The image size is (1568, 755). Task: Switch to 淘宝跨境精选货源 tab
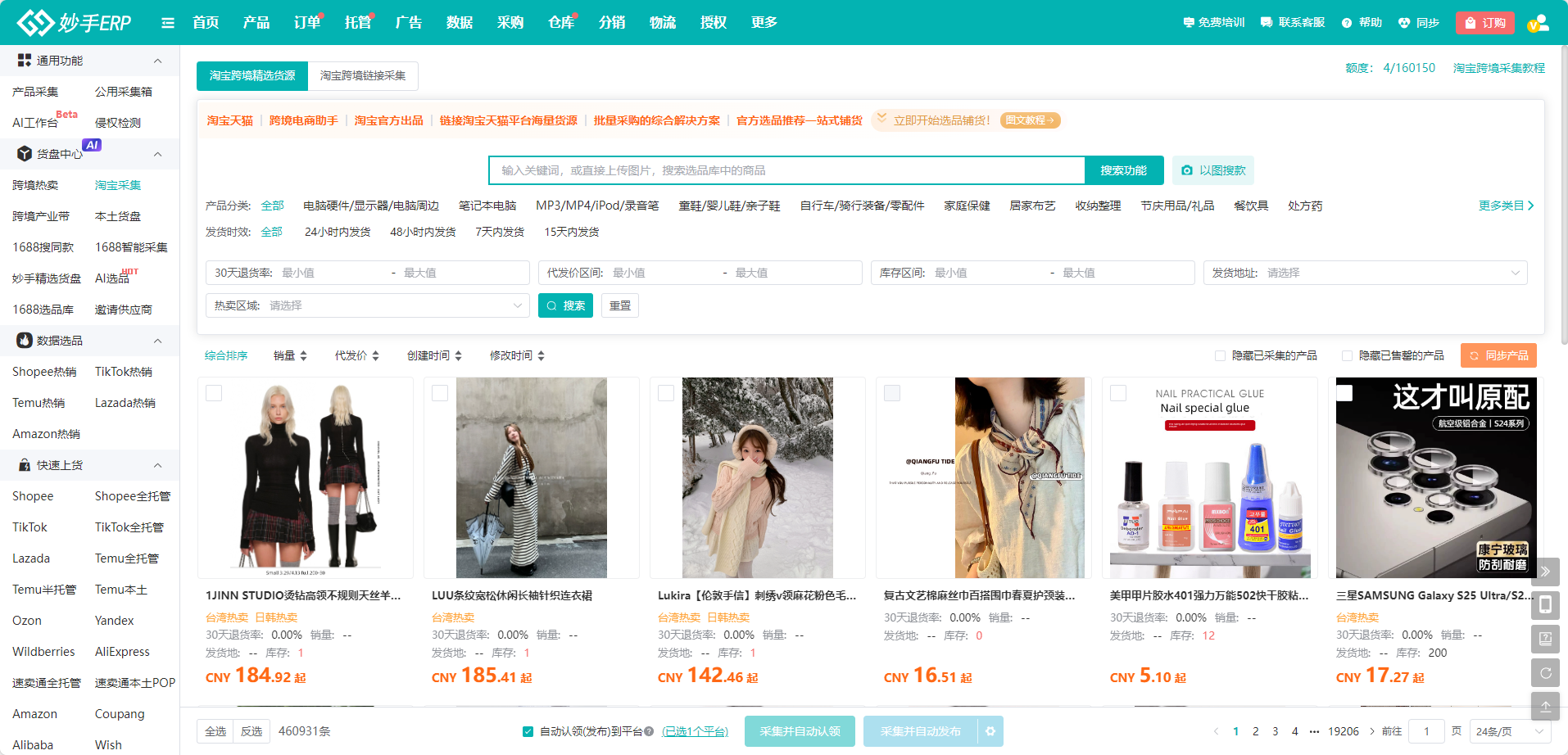(252, 75)
